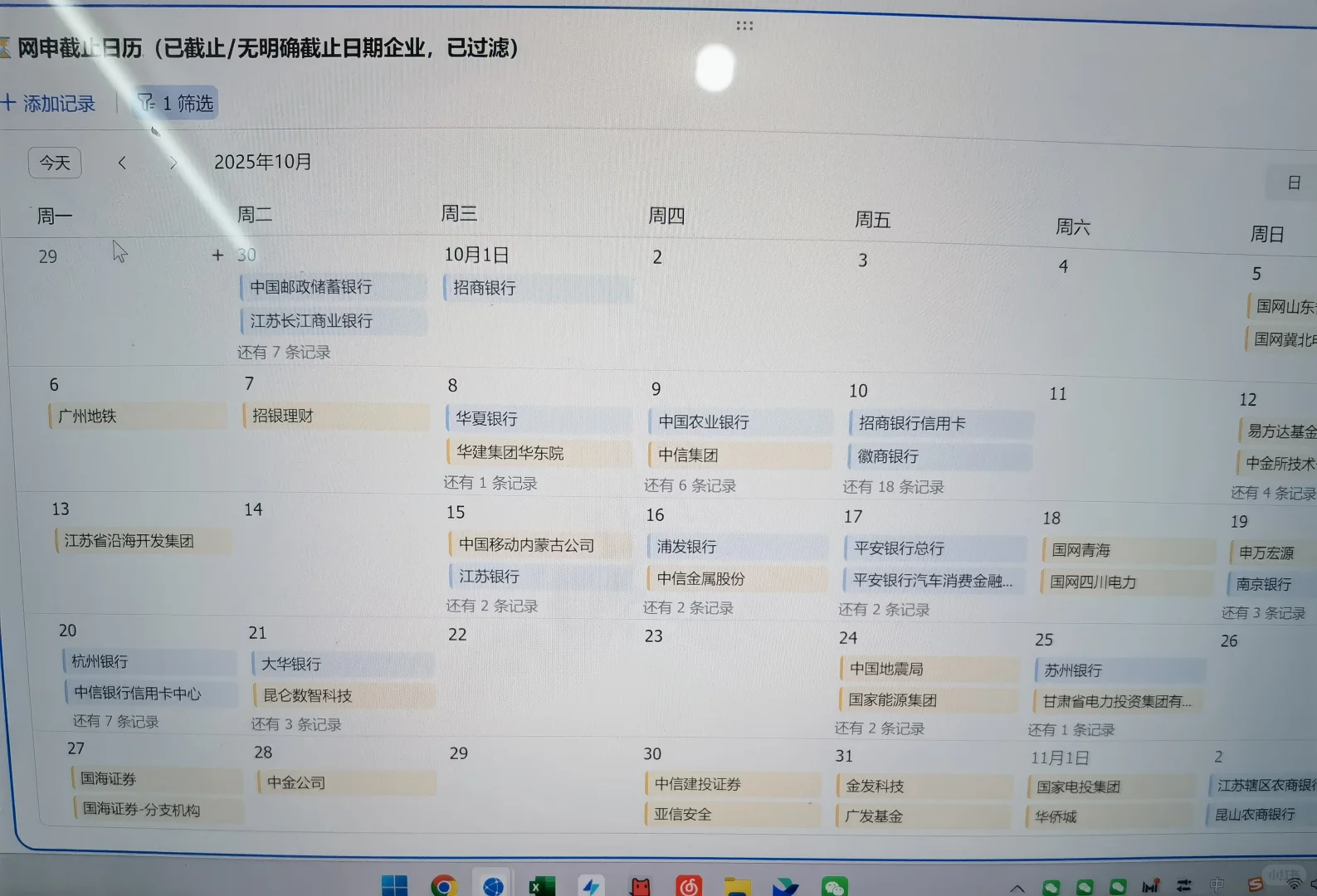Click the plus icon on the 30th cell

point(217,255)
